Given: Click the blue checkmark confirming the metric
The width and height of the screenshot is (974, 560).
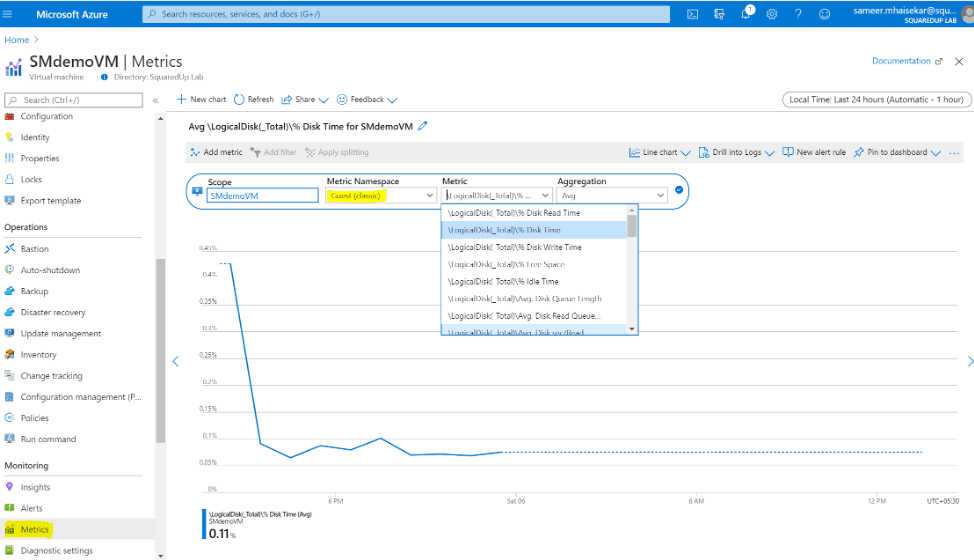Looking at the screenshot, I should coord(679,190).
